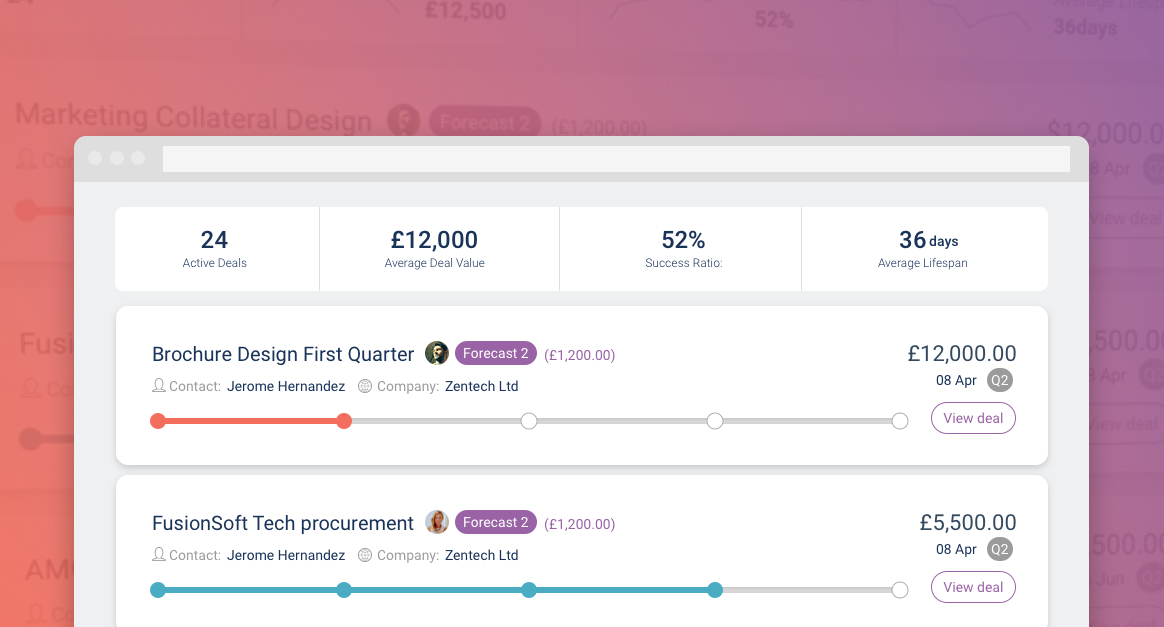Click the 52% Success Ratio tile
The width and height of the screenshot is (1164, 627).
[x=681, y=249]
